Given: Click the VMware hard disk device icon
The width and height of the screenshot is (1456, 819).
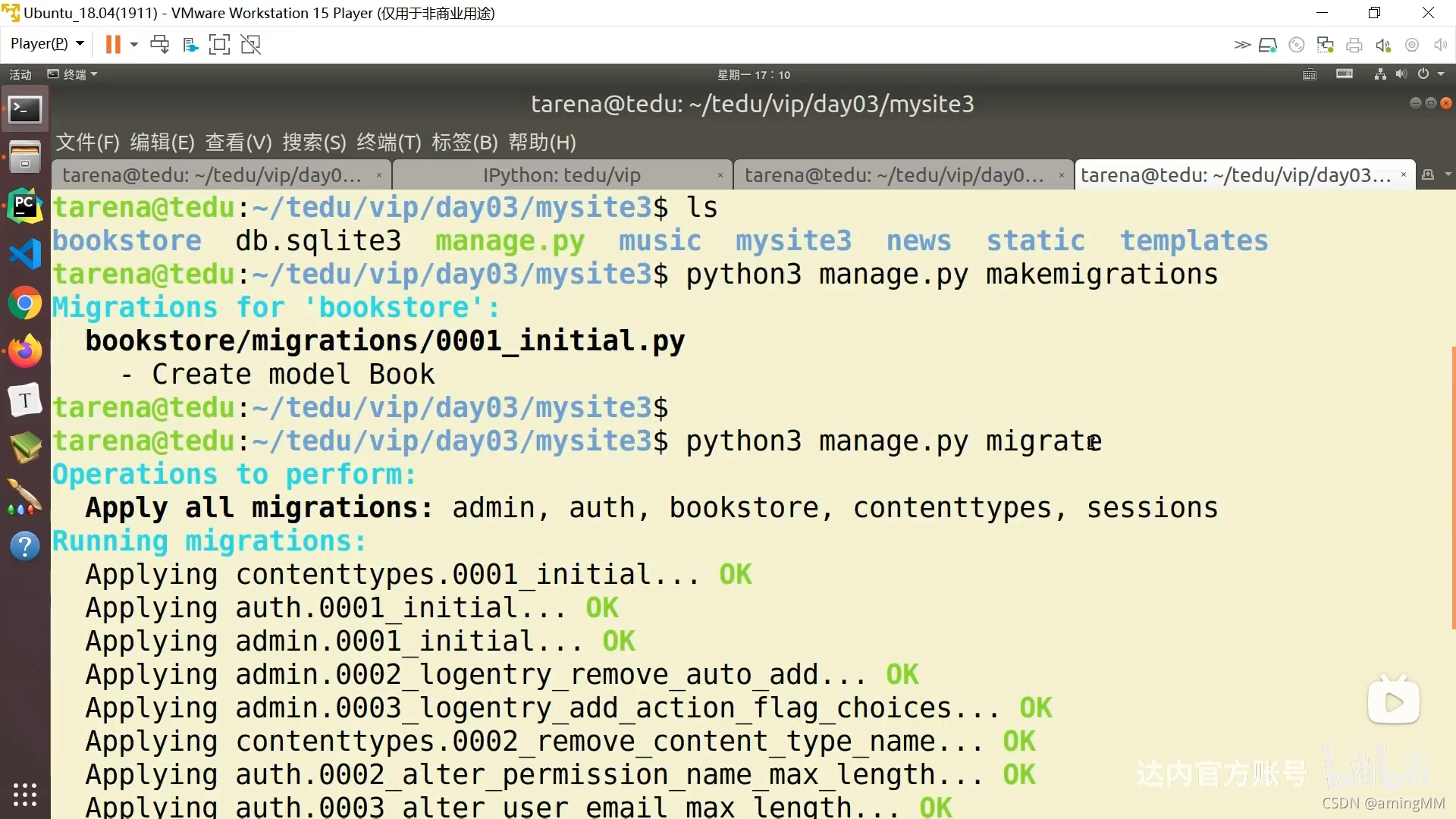Looking at the screenshot, I should 1267,45.
